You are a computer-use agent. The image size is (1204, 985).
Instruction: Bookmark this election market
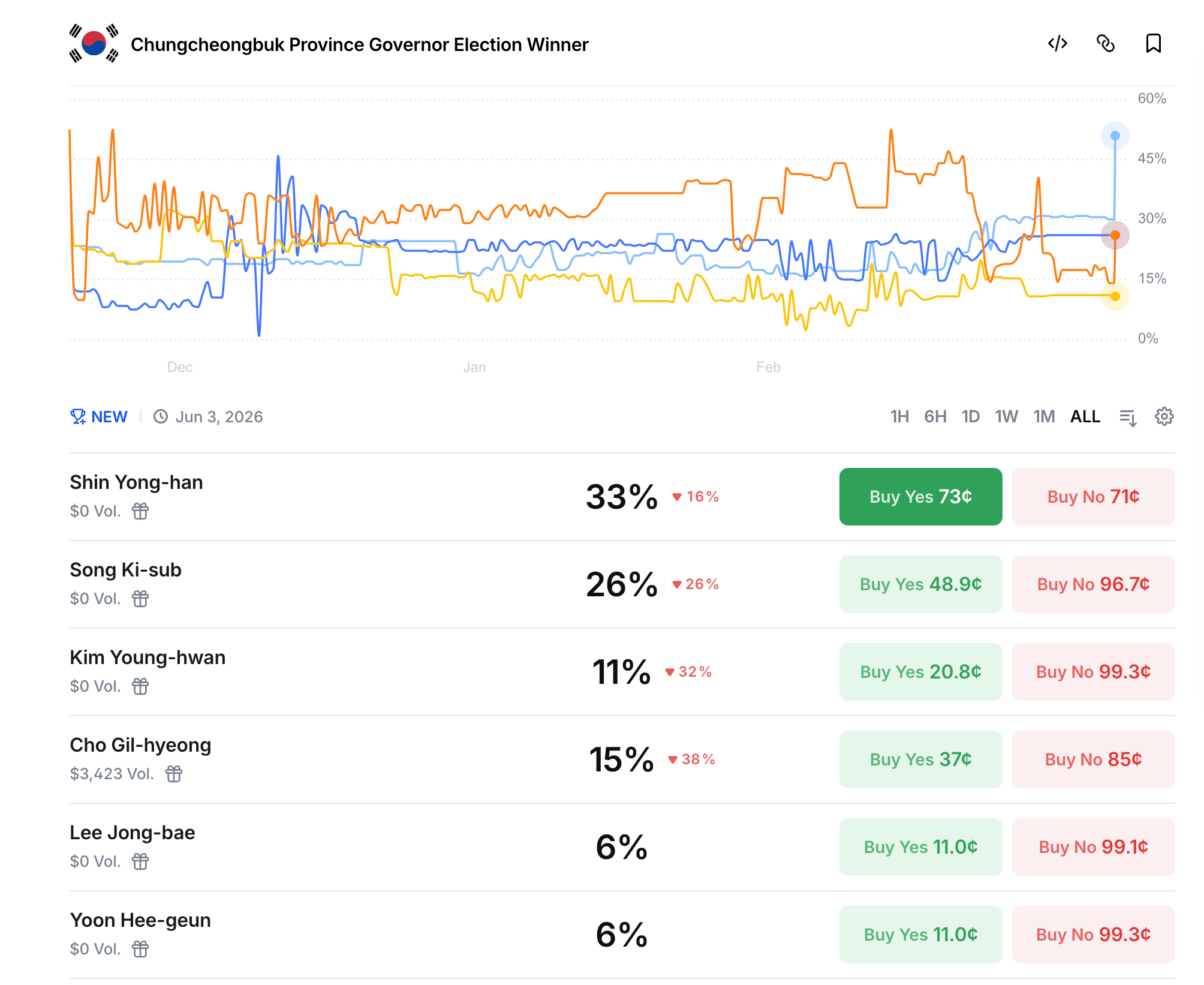coord(1153,44)
